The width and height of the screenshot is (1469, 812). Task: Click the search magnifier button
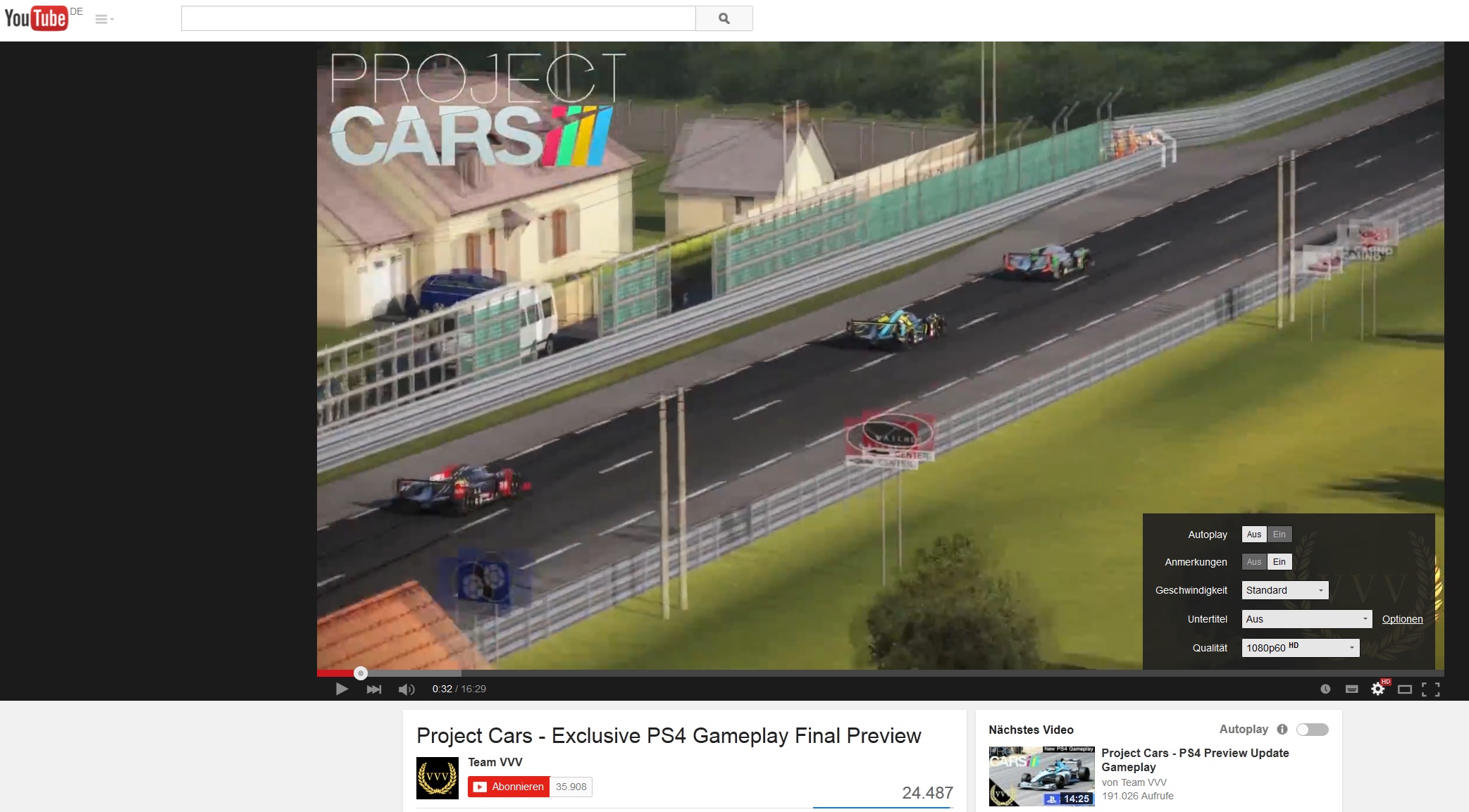point(724,18)
